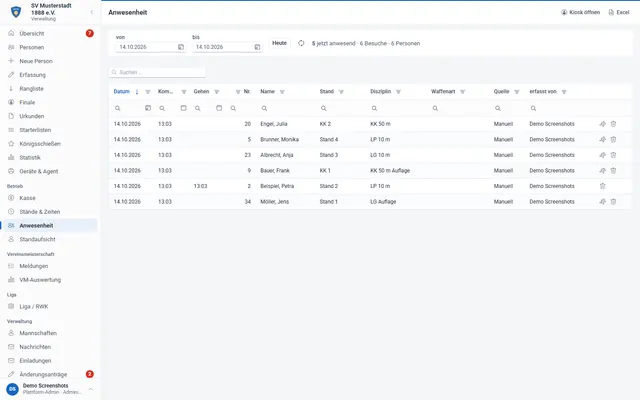The image size is (640, 400).
Task: Open Kasse in the sidebar
Action: click(x=49, y=198)
